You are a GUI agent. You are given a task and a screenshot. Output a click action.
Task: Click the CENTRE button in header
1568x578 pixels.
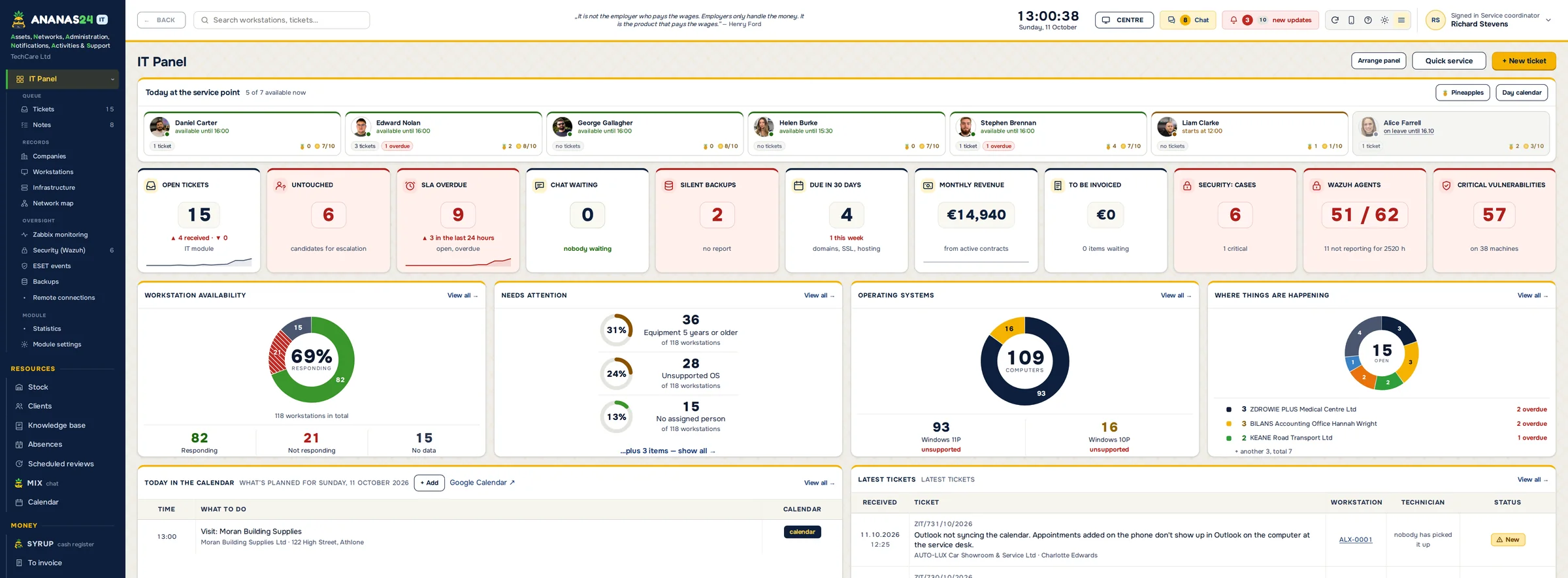(1124, 20)
